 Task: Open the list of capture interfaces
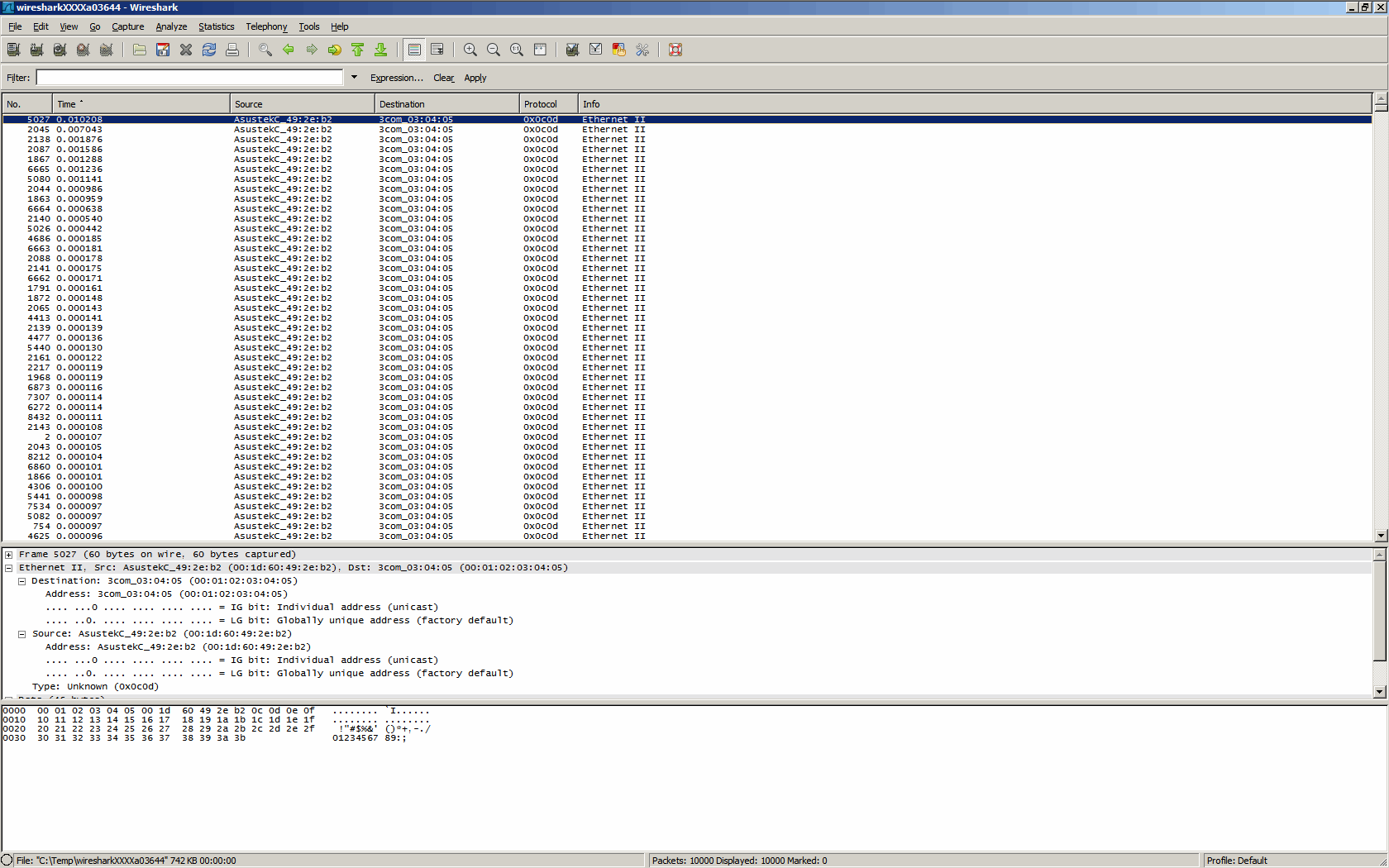(13, 50)
